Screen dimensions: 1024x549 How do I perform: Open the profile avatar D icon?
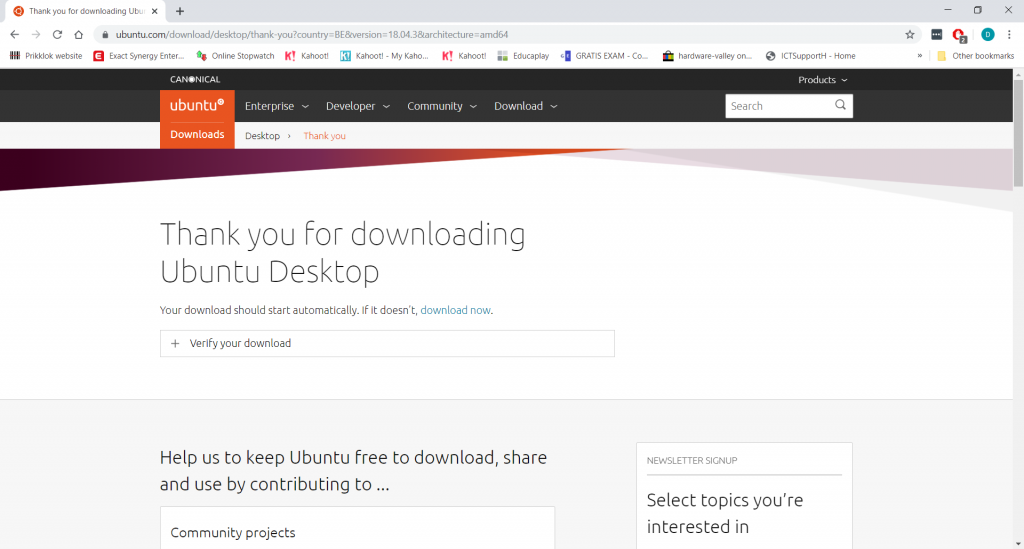[x=987, y=35]
